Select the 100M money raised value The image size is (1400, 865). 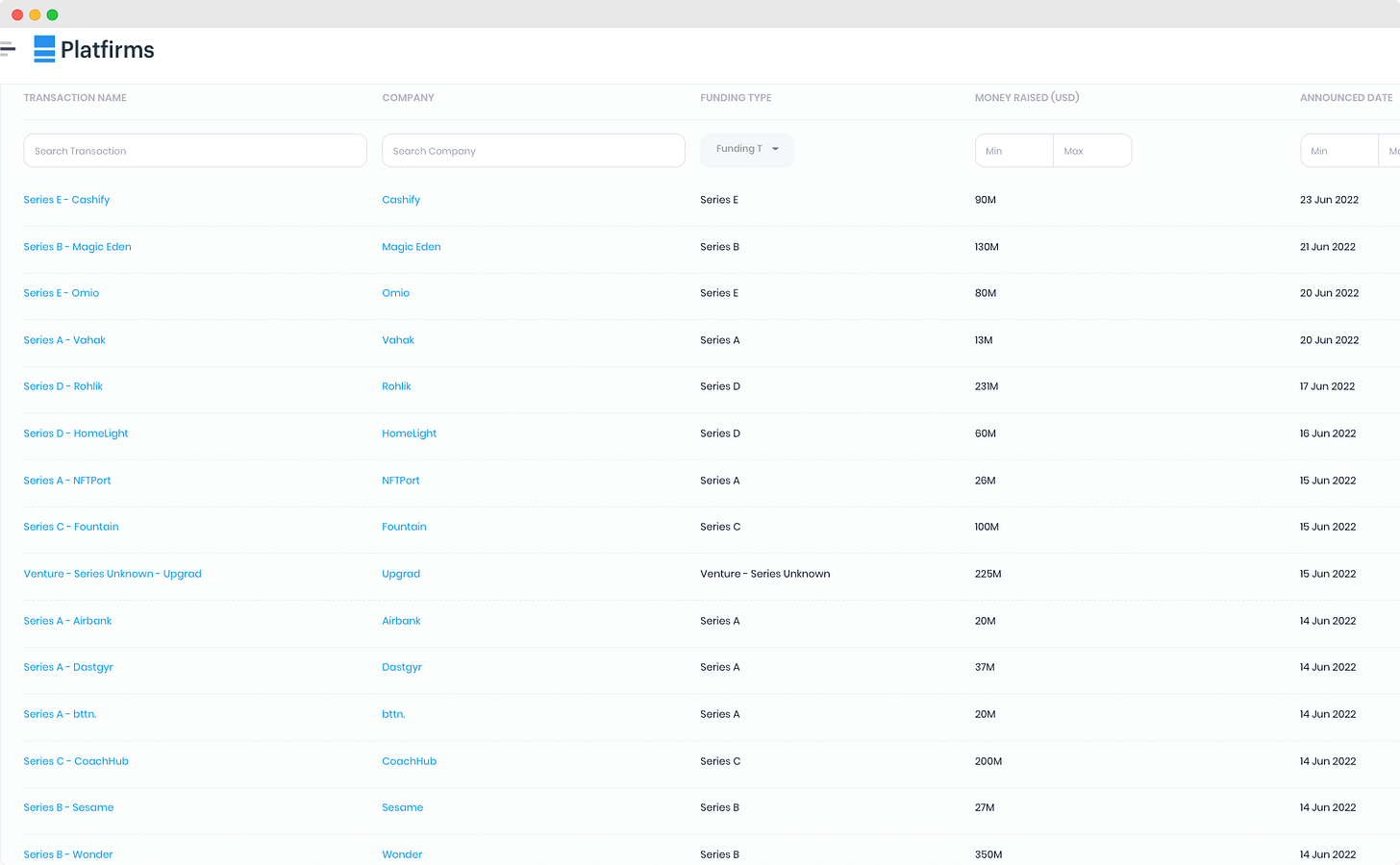987,527
